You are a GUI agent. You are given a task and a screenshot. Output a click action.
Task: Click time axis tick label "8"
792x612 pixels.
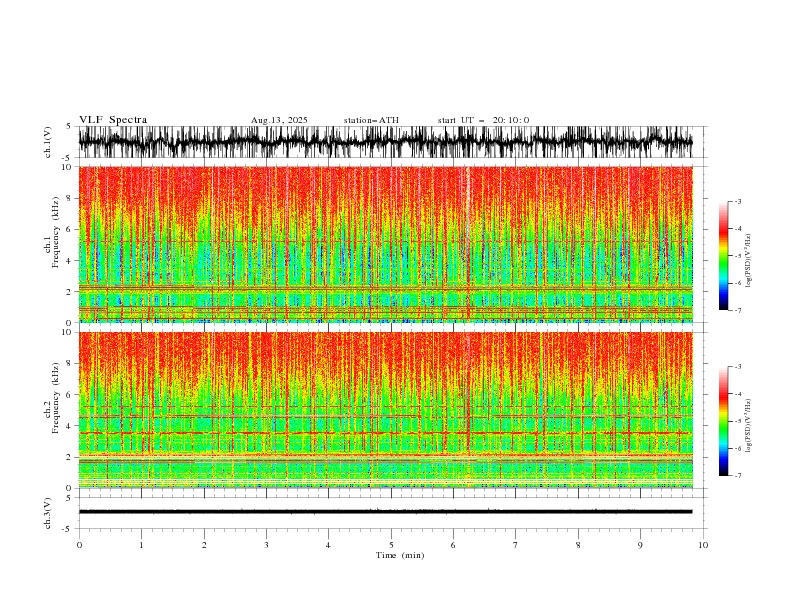pyautogui.click(x=578, y=545)
